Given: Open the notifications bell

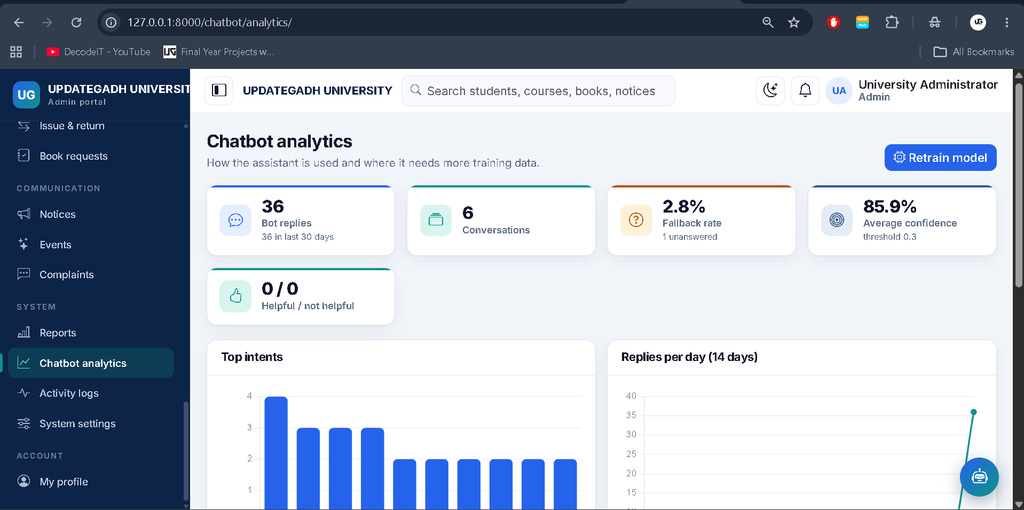Looking at the screenshot, I should (805, 91).
